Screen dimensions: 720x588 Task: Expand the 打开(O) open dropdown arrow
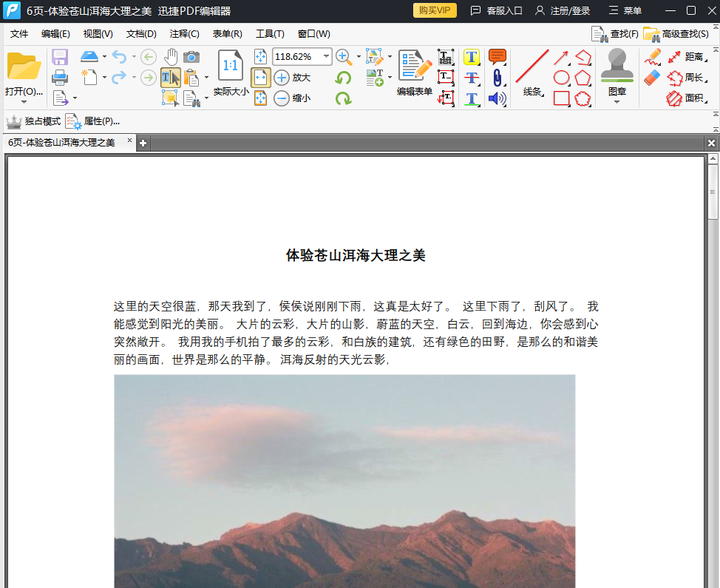pyautogui.click(x=24, y=102)
